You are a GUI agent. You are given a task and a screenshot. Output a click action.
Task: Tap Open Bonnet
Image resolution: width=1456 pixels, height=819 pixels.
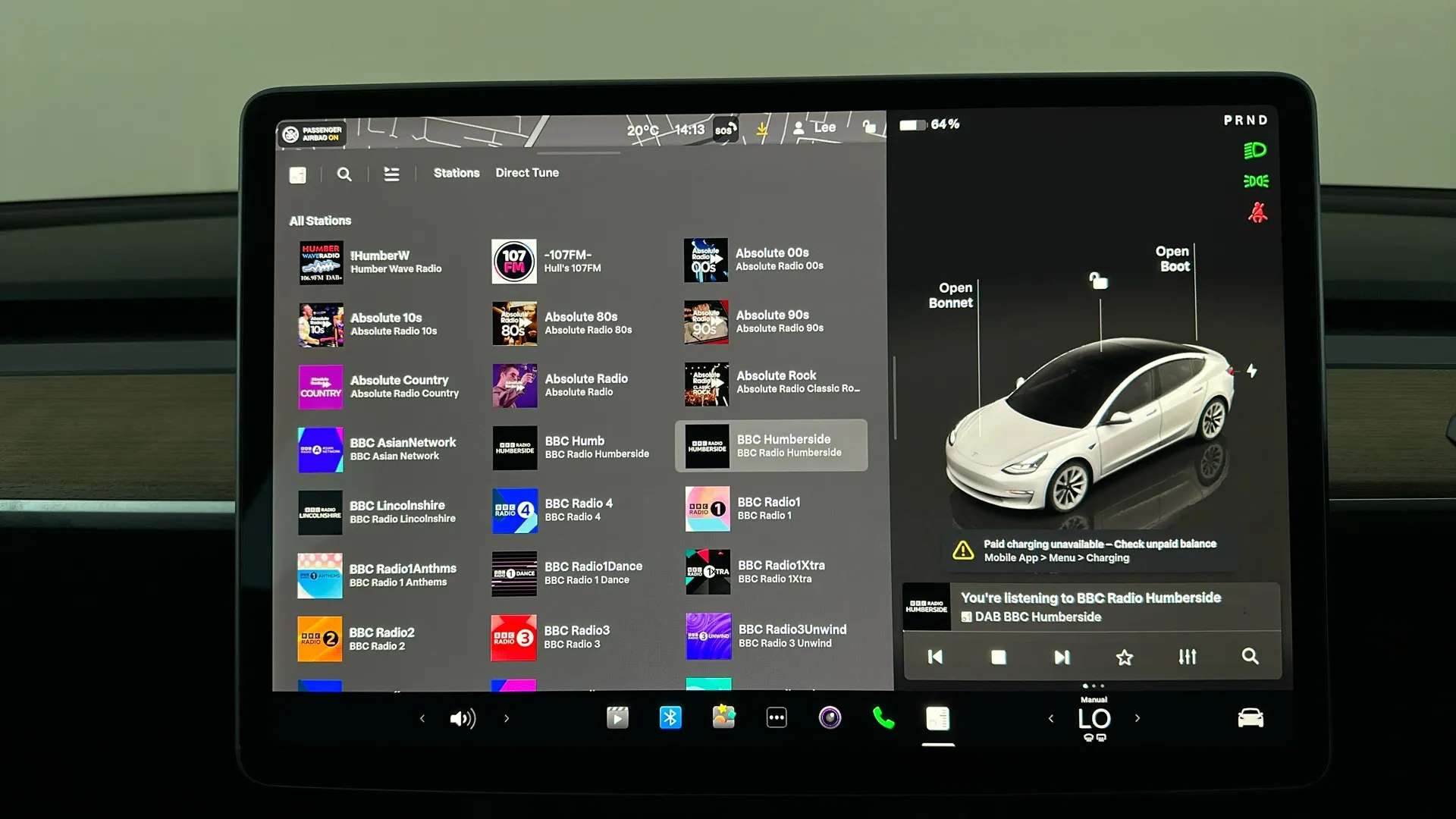click(951, 295)
